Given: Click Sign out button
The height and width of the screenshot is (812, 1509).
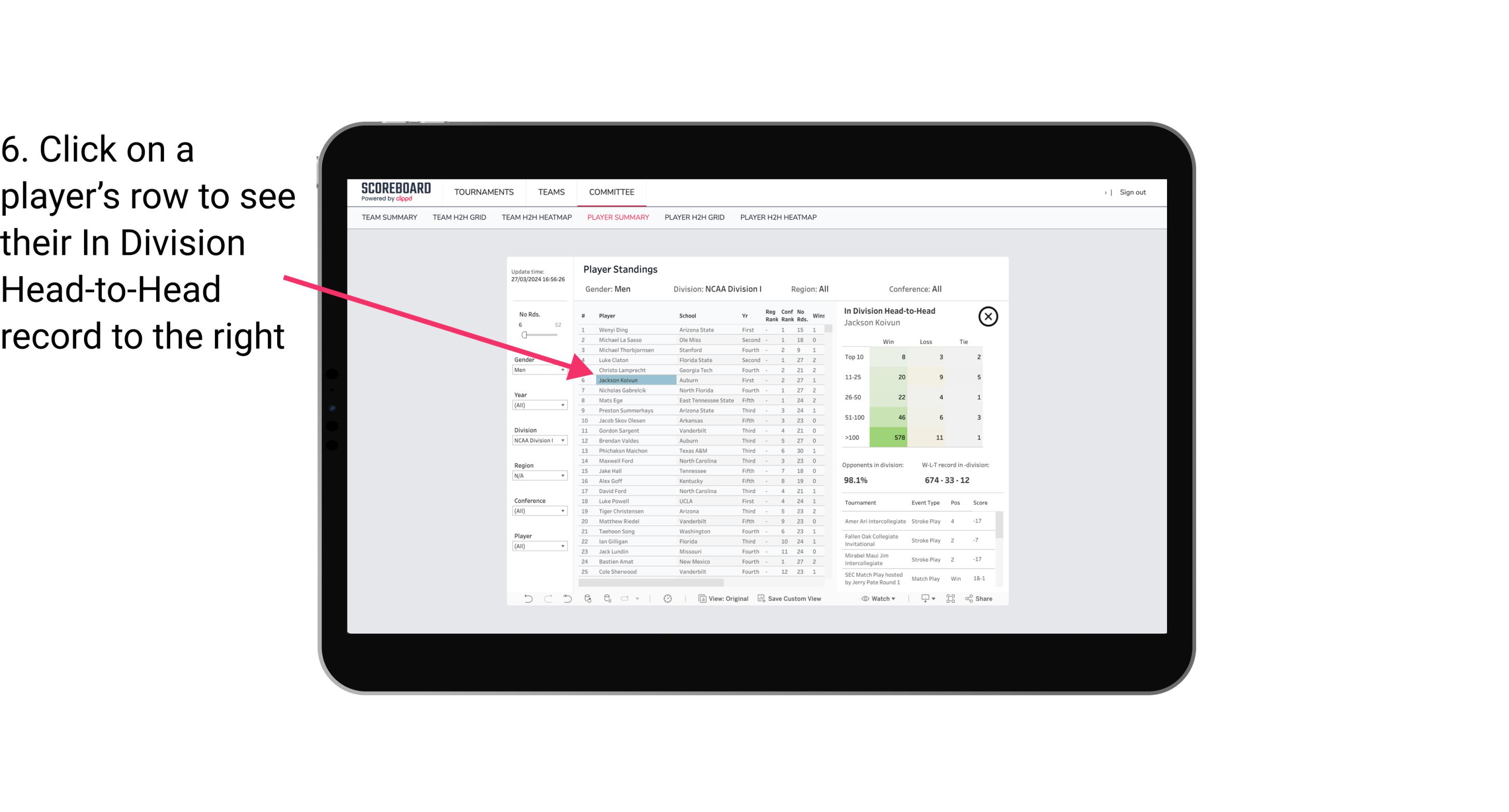Looking at the screenshot, I should (x=1132, y=191).
